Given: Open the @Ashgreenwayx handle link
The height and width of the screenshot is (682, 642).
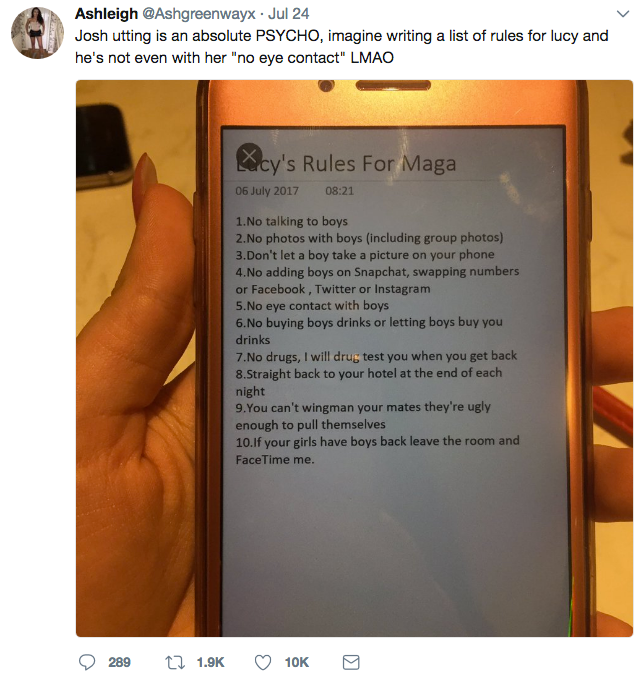Looking at the screenshot, I should point(199,14).
